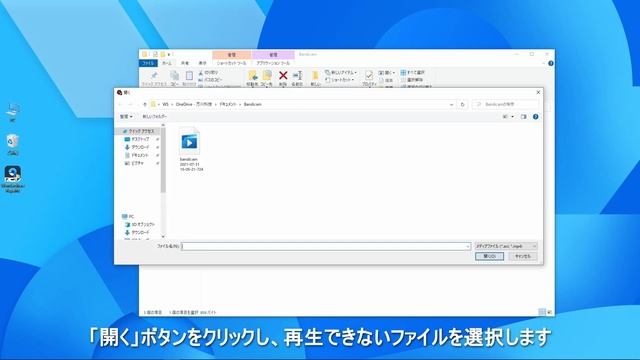
Task: Open the Recycle Bin on desktop
Action: point(13,144)
